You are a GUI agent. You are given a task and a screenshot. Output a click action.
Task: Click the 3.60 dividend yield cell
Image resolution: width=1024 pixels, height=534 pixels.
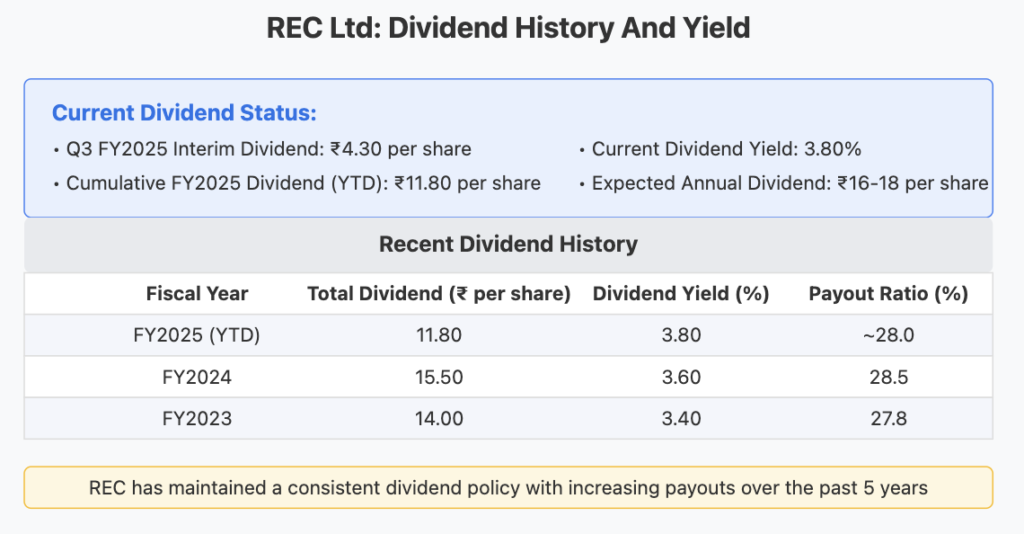681,377
